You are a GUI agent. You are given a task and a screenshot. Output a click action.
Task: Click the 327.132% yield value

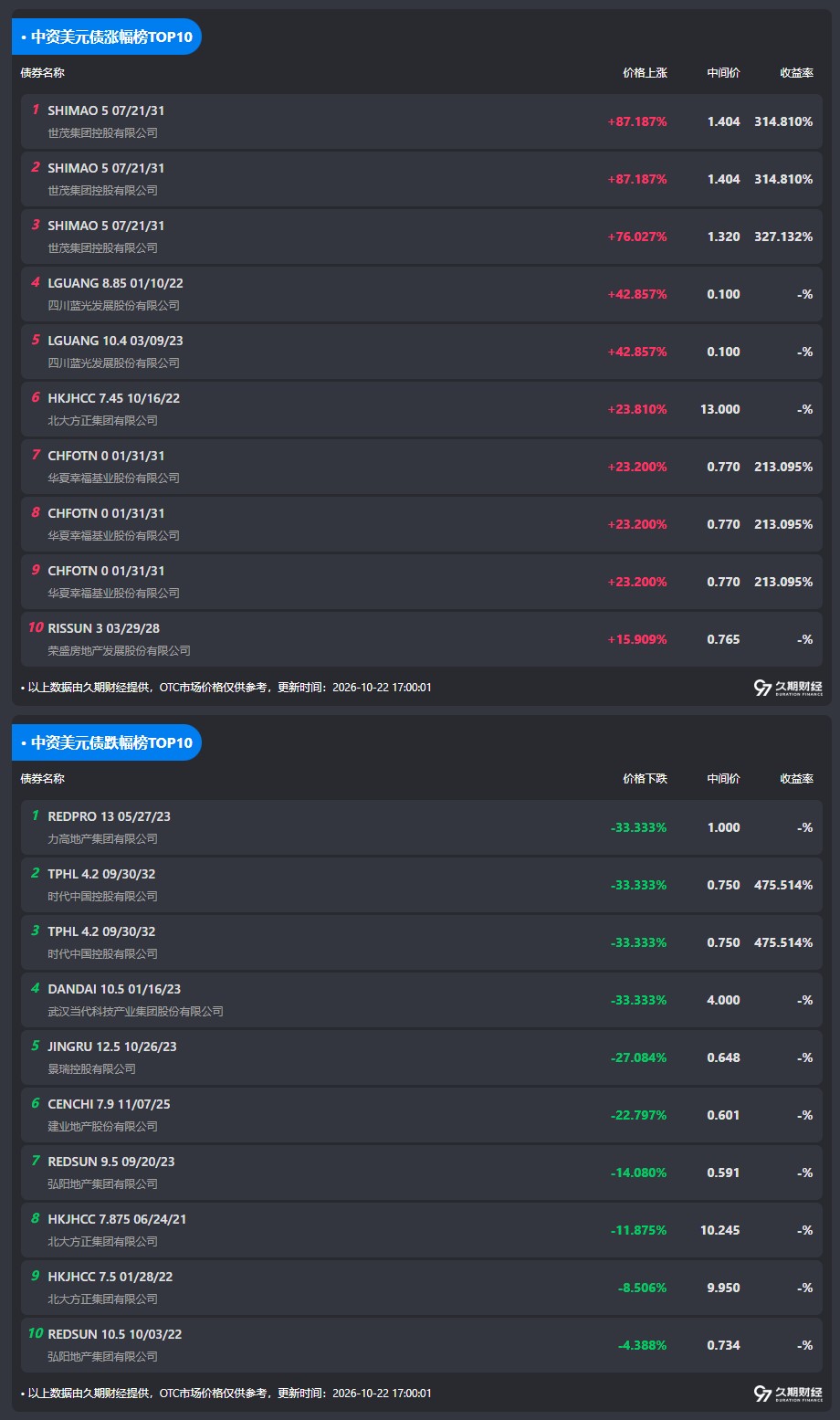[x=783, y=237]
